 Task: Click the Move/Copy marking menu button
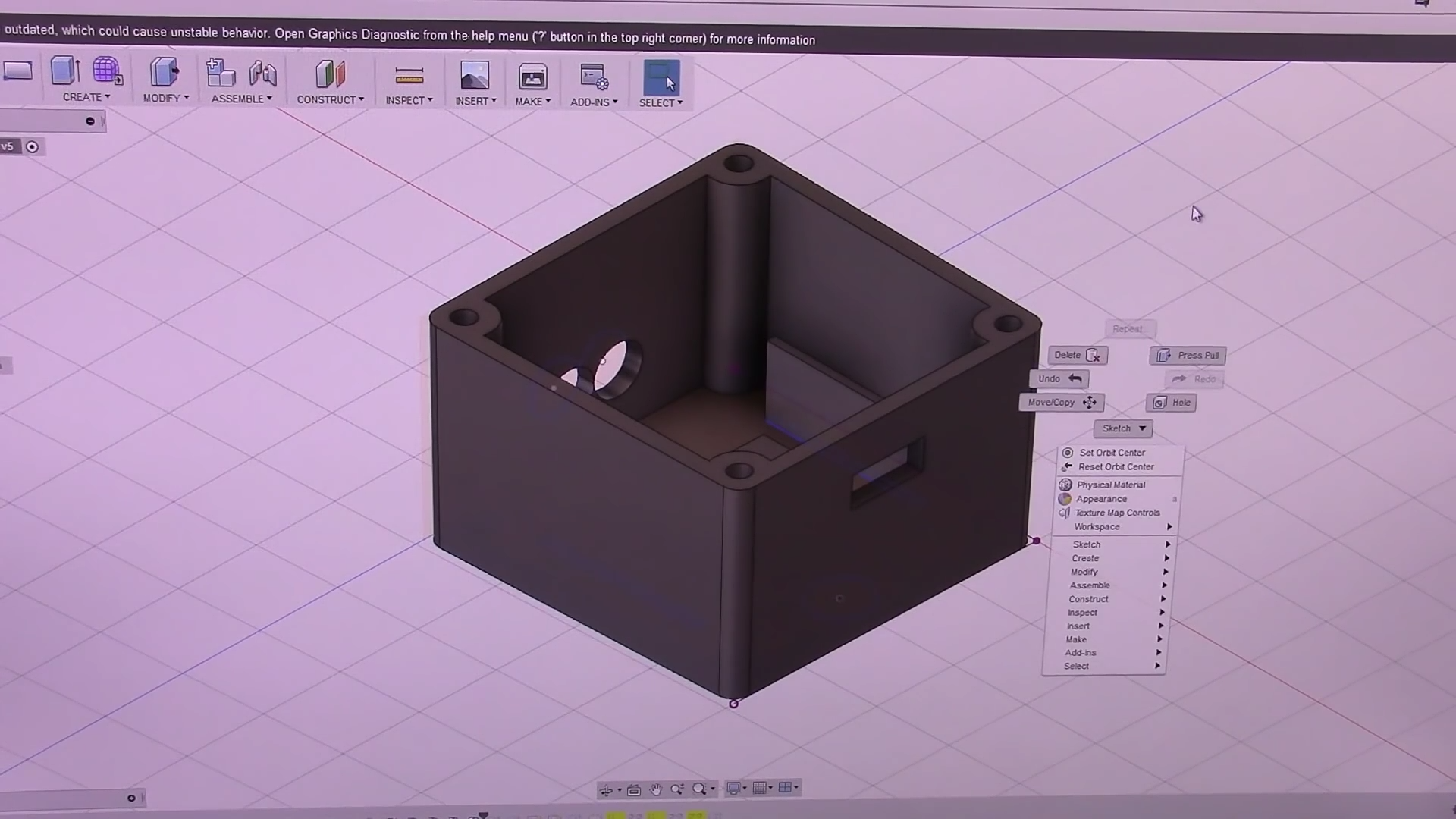coord(1060,403)
